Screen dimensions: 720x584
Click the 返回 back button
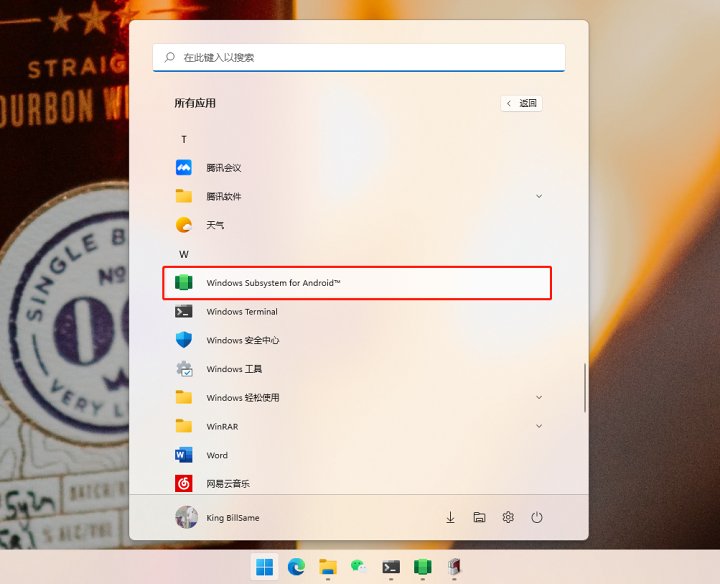point(521,103)
